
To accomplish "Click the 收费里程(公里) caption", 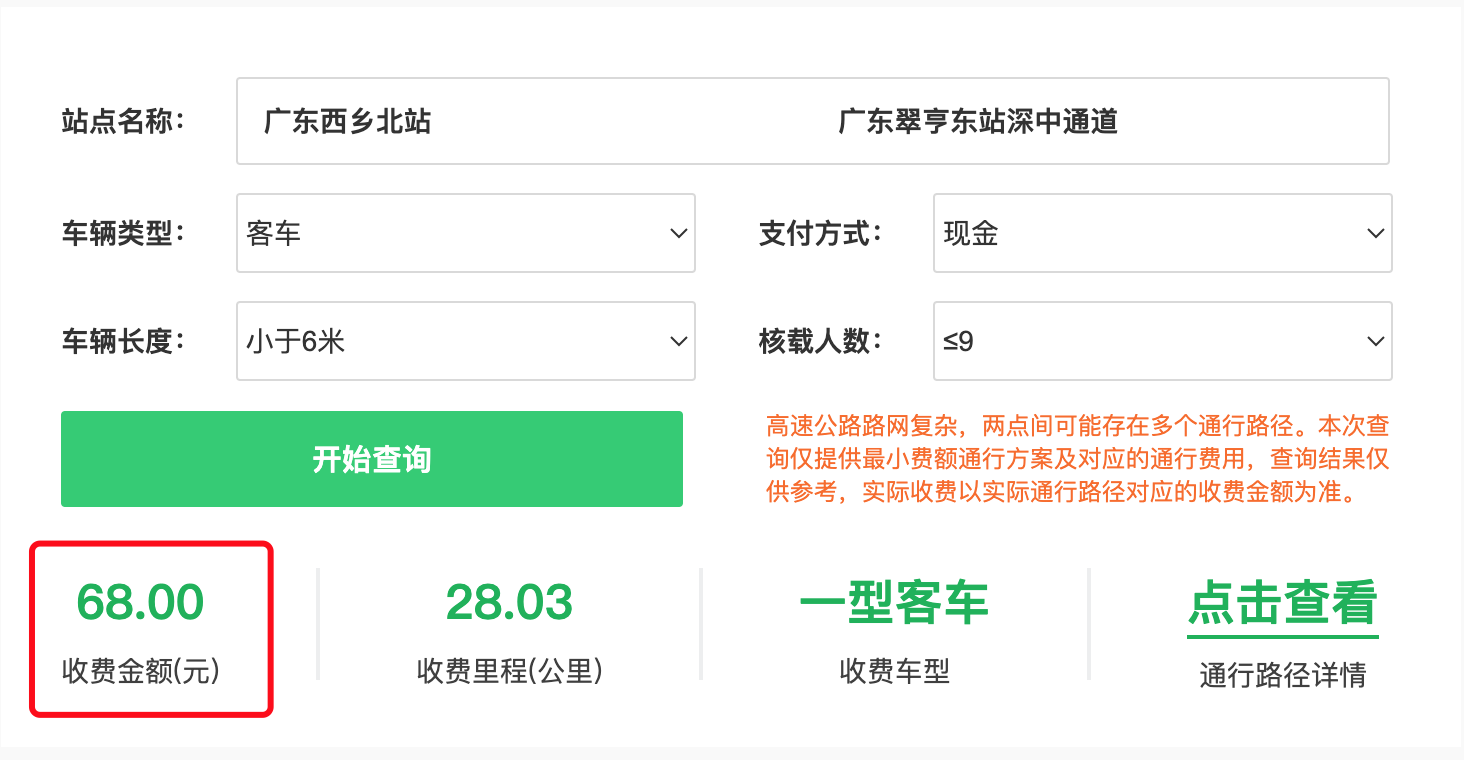I will click(x=509, y=671).
